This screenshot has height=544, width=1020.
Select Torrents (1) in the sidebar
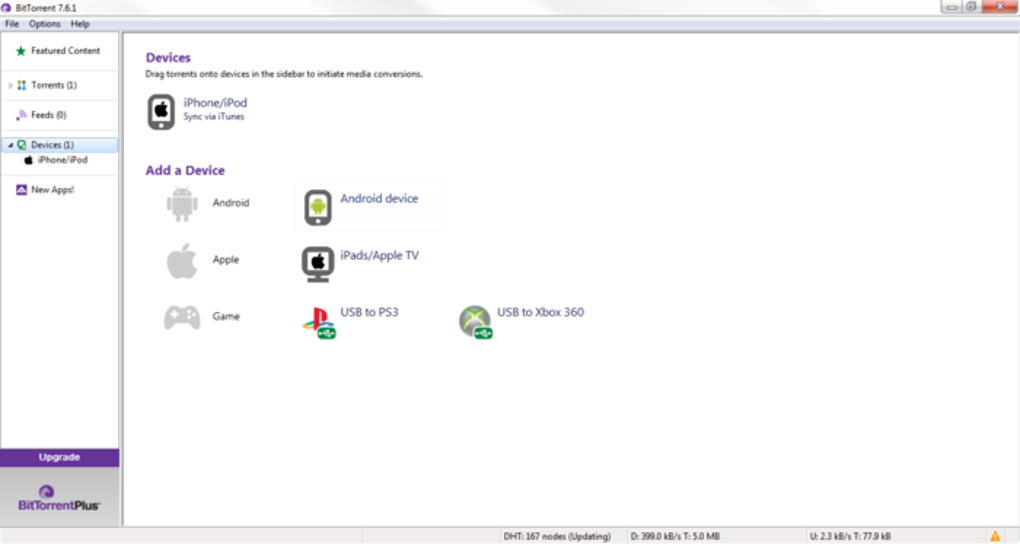coord(54,85)
